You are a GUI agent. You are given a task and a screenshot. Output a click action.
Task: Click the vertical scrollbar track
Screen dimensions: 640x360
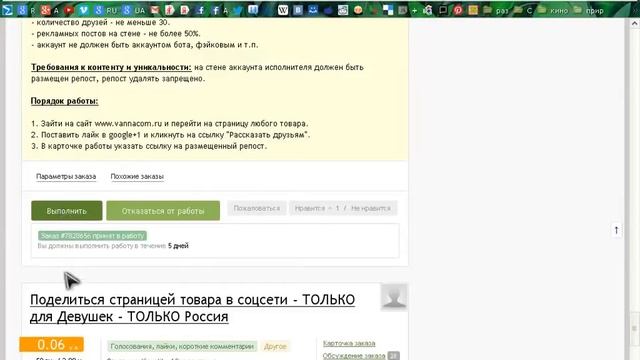click(634, 194)
